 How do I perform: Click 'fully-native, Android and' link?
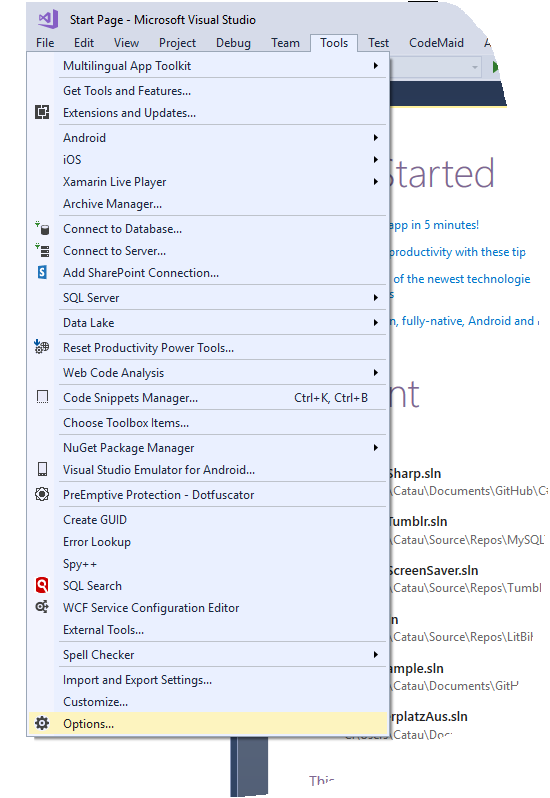(468, 321)
